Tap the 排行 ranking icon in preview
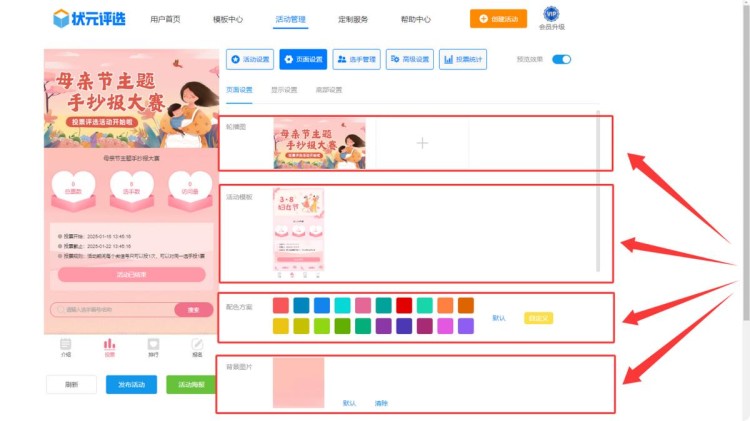 (x=153, y=347)
